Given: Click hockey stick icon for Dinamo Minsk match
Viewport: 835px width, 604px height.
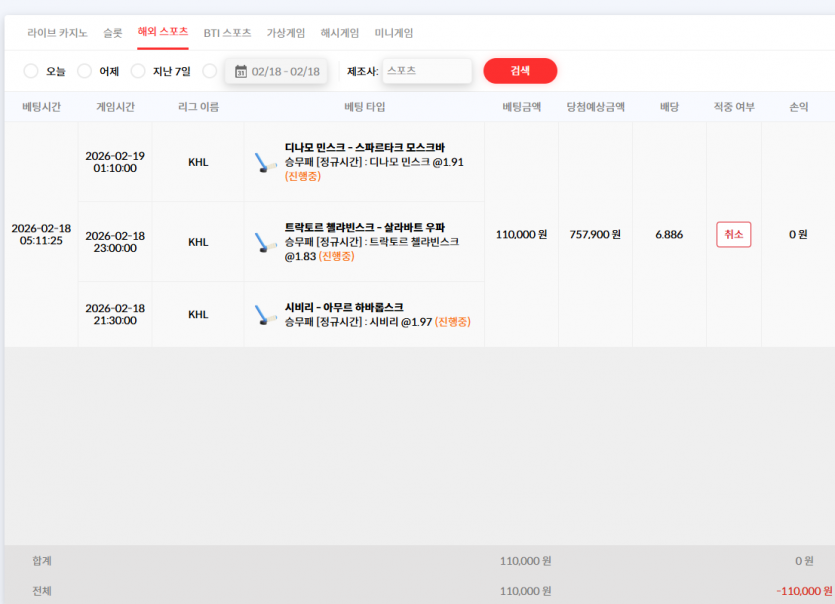Looking at the screenshot, I should [x=265, y=162].
